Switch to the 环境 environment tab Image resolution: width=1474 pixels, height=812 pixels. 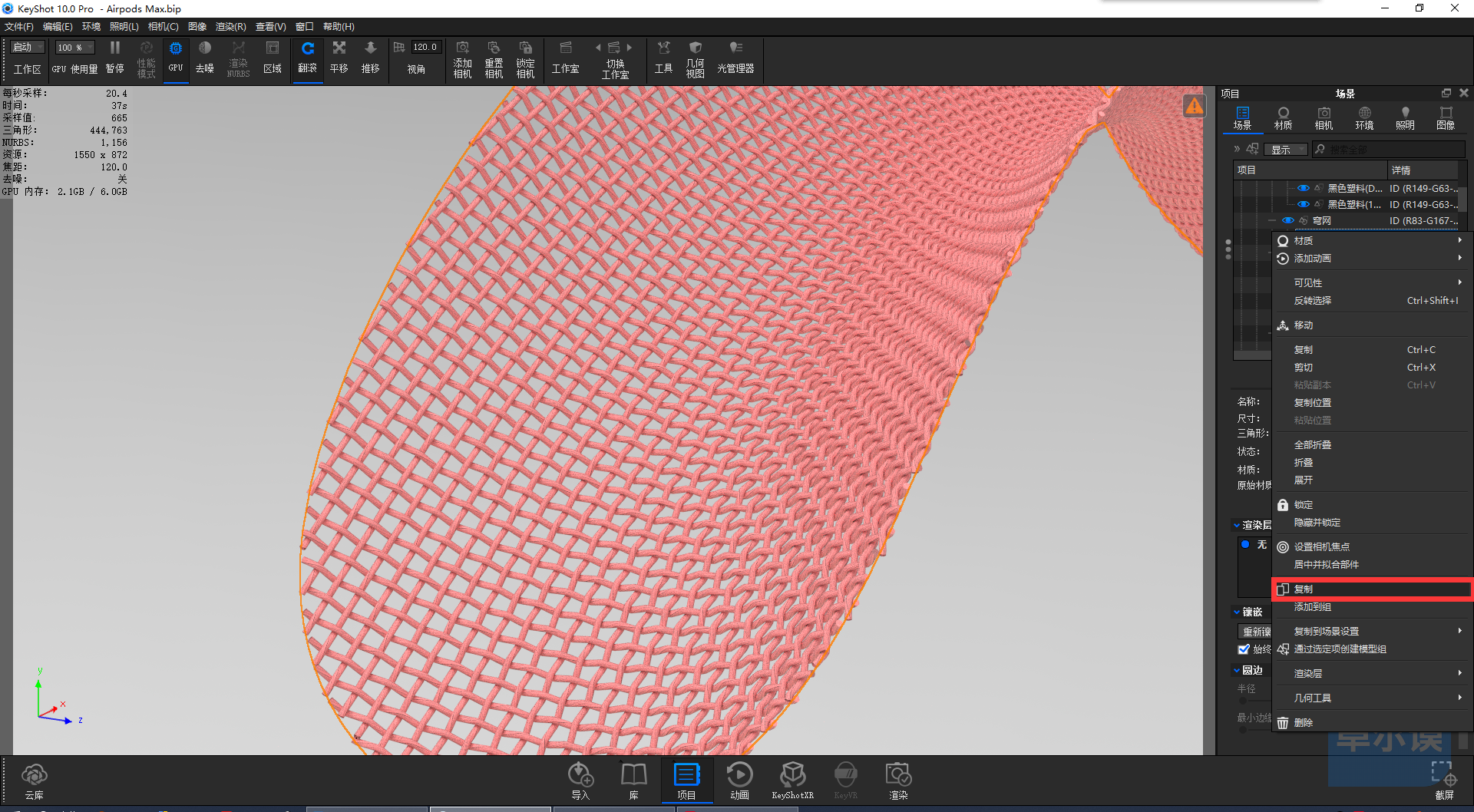[1364, 118]
